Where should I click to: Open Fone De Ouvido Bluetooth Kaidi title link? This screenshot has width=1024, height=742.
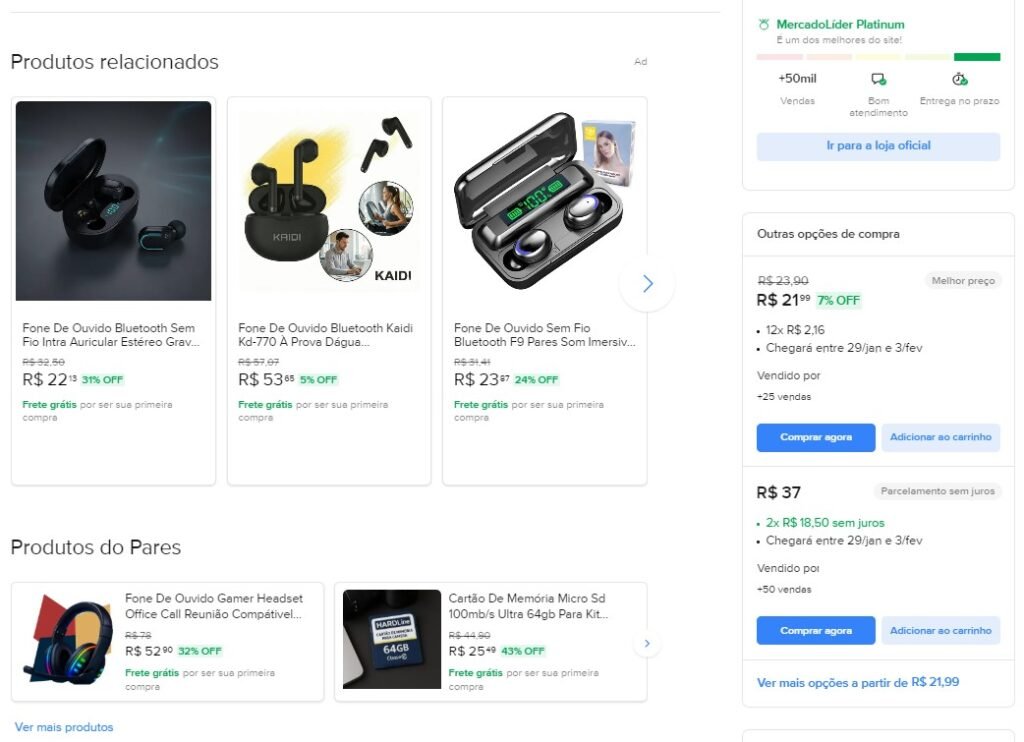(x=325, y=335)
